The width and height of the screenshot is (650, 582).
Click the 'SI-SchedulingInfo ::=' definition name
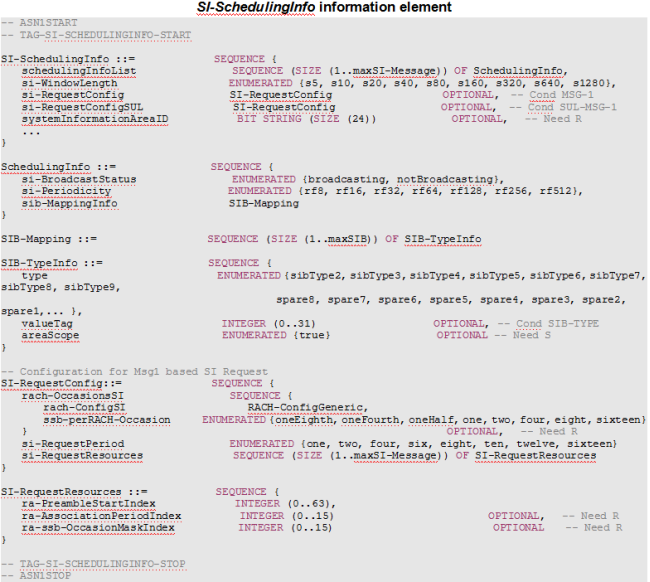(x=68, y=59)
